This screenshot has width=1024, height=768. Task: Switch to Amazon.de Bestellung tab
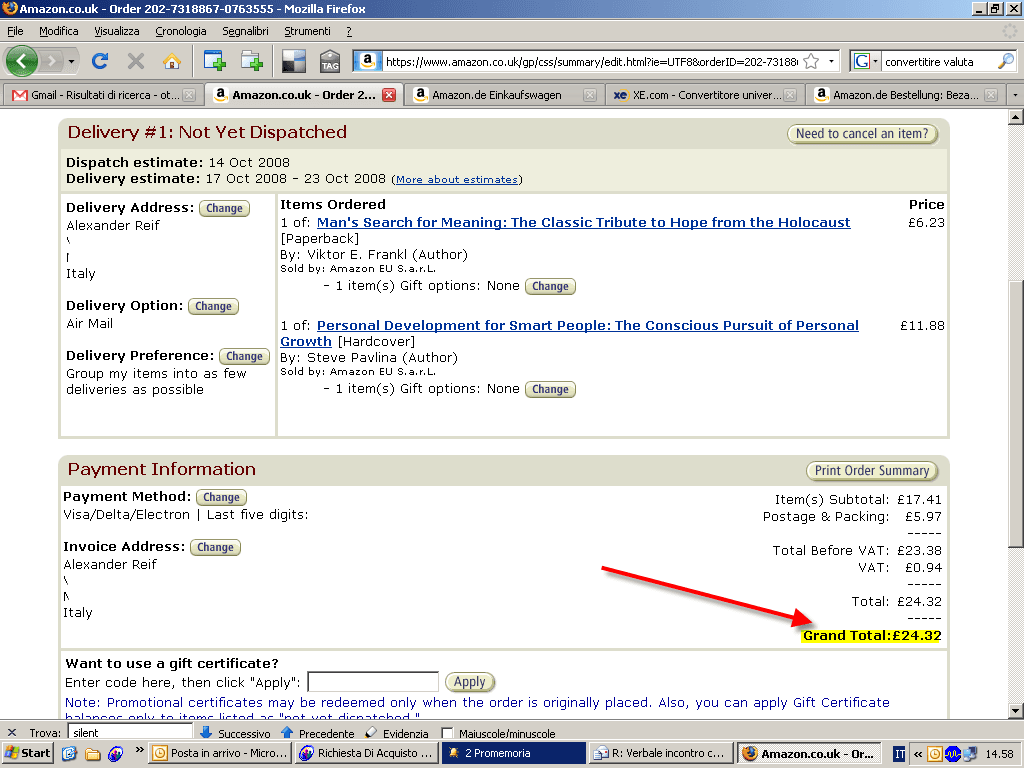tap(904, 95)
